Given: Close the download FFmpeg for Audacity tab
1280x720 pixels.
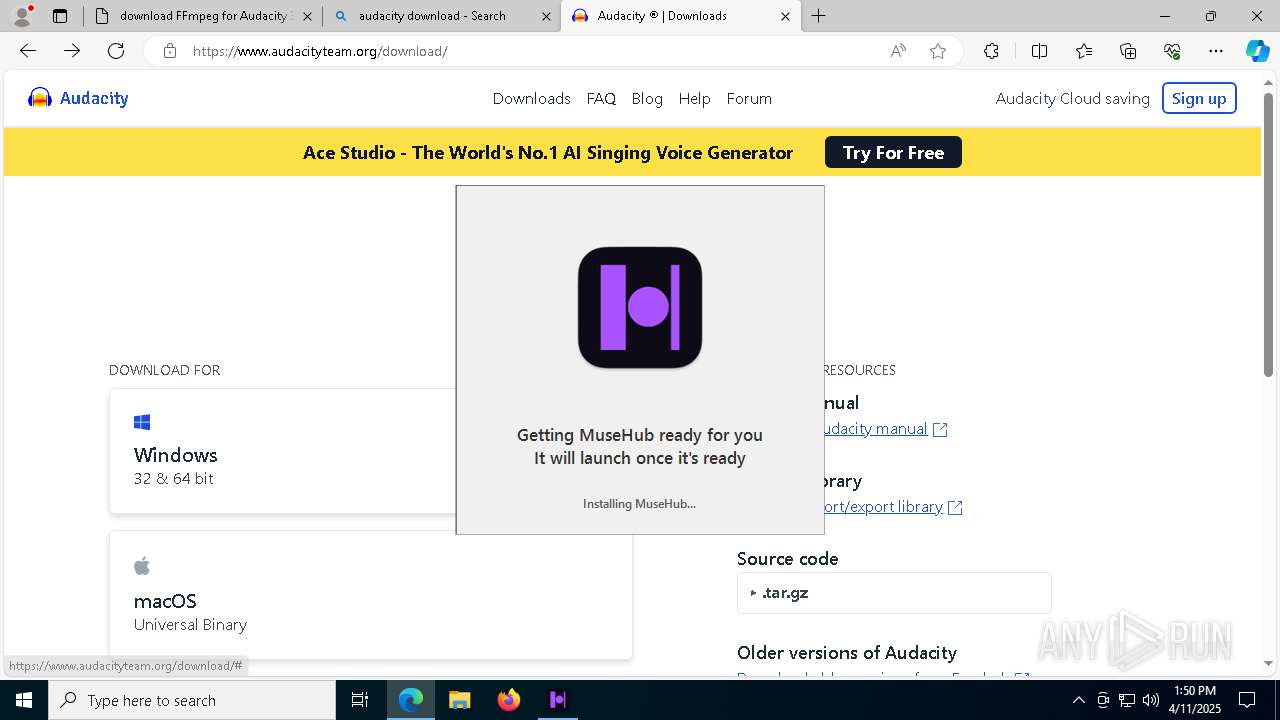Looking at the screenshot, I should (307, 17).
